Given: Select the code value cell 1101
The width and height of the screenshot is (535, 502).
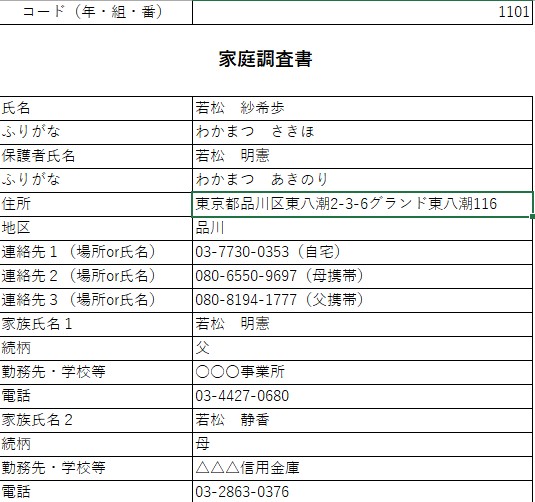Looking at the screenshot, I should 362,12.
